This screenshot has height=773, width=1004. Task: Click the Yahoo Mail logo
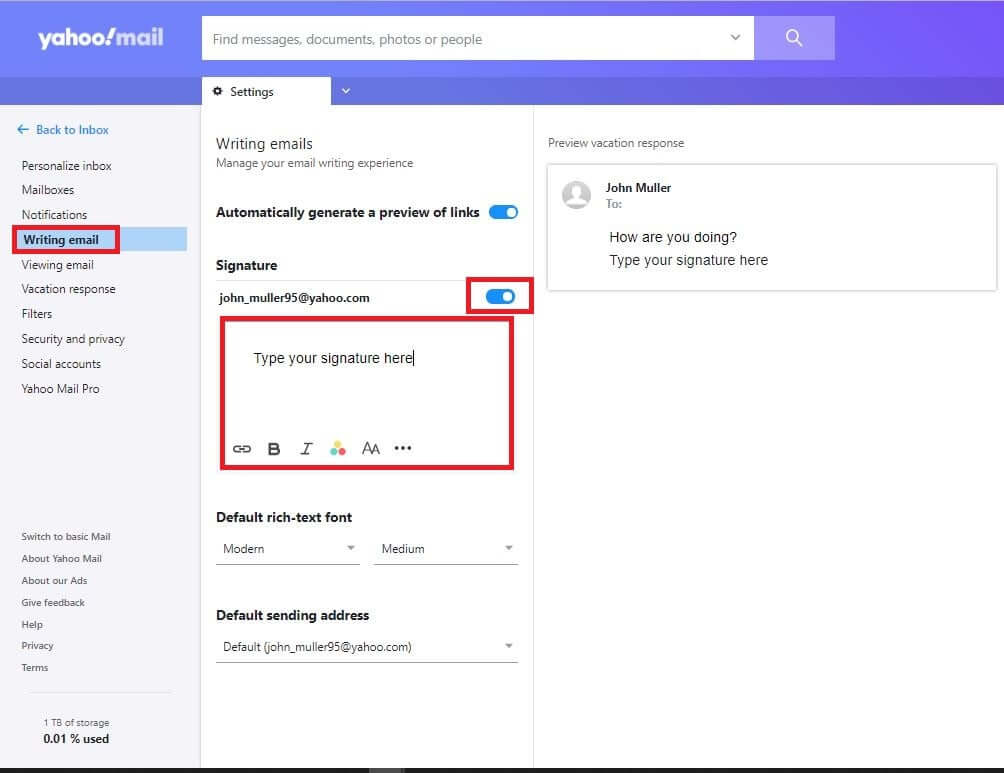100,38
